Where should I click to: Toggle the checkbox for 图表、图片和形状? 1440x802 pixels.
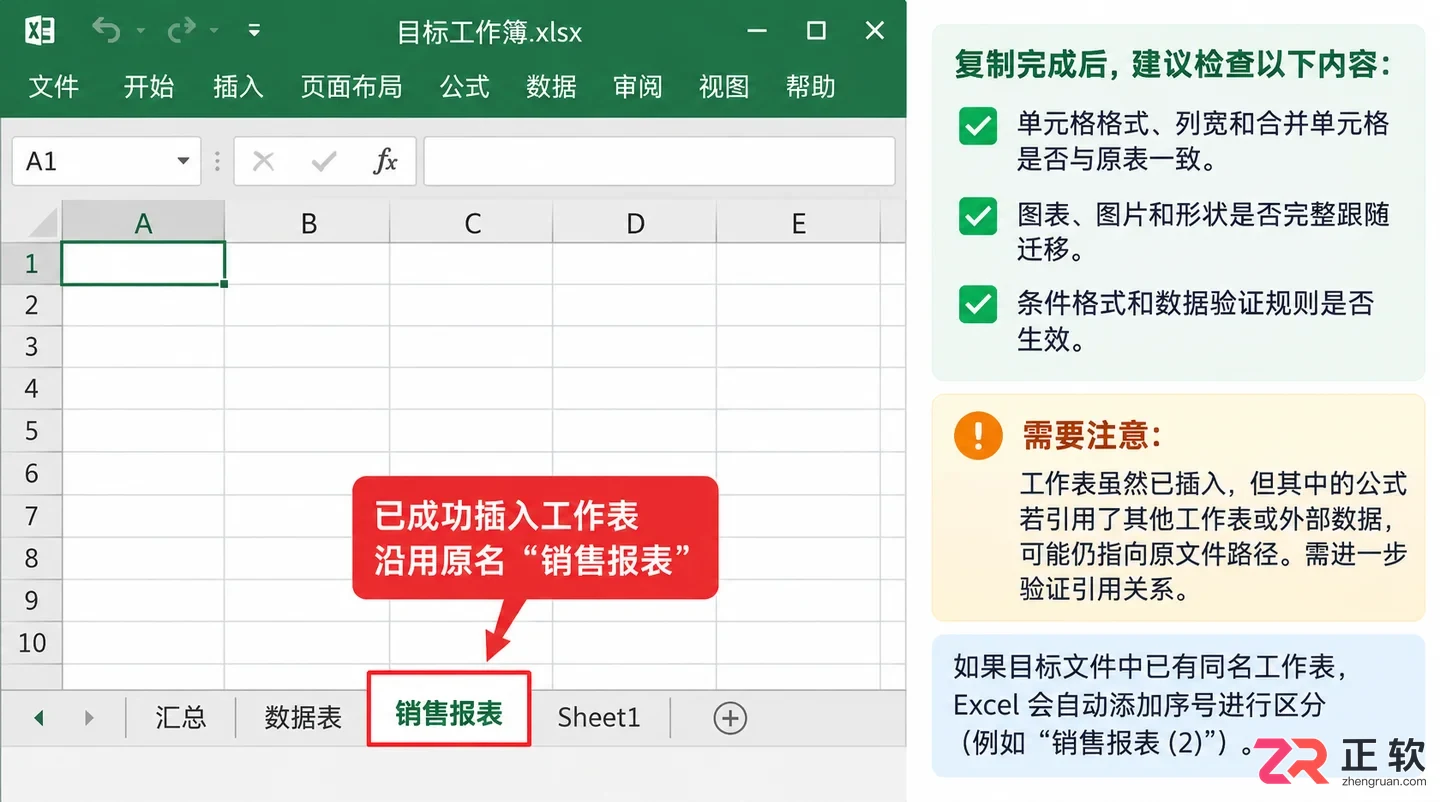click(978, 215)
